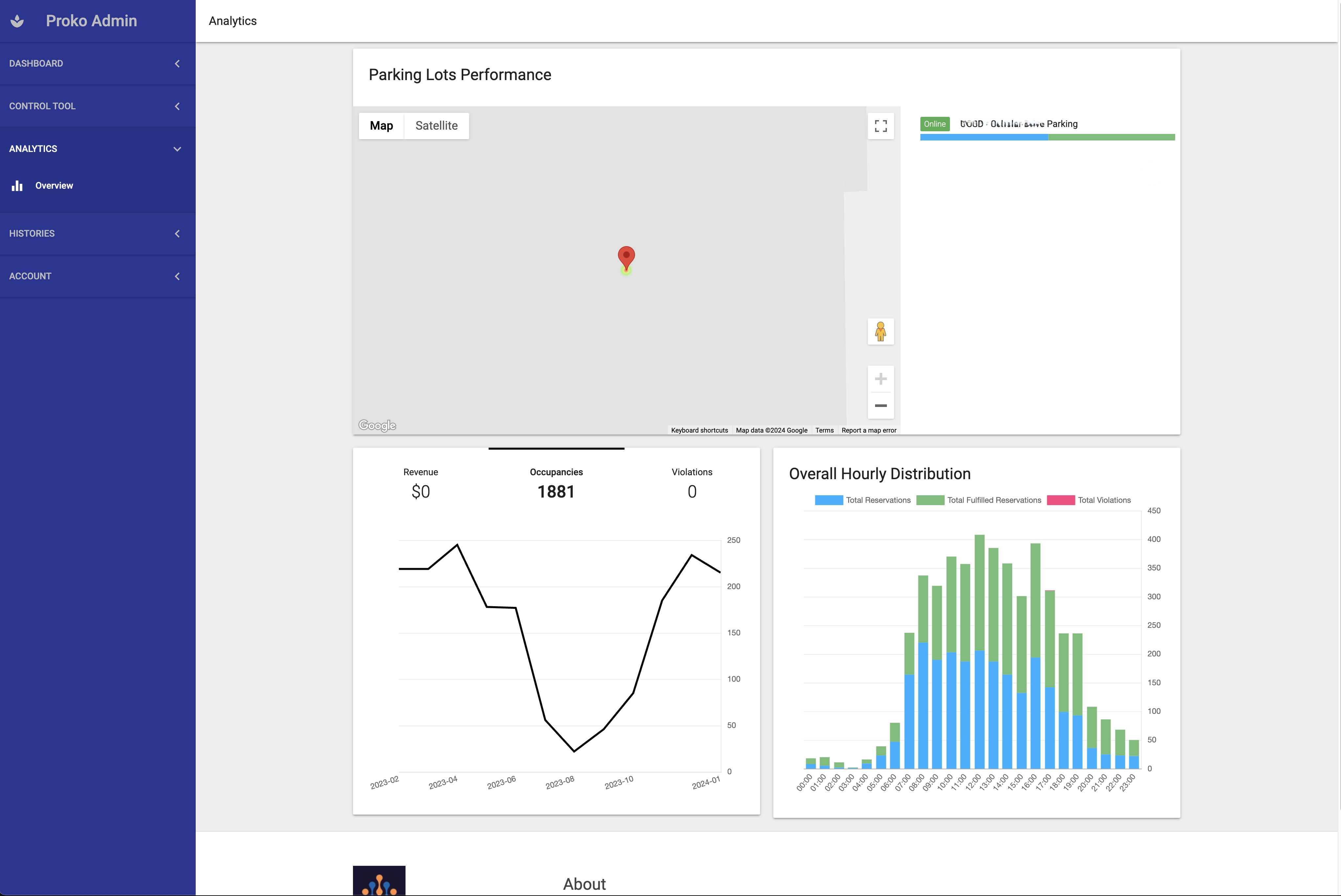Expand the Dashboard chevron
Viewport: 1341px width, 896px height.
click(x=177, y=63)
